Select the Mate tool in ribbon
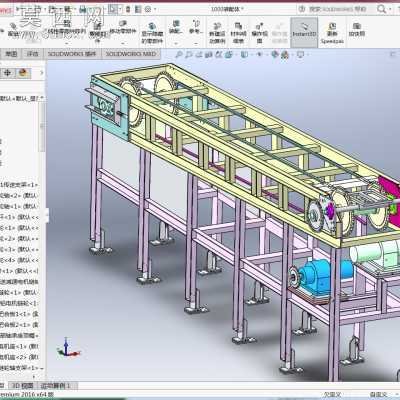The image size is (400, 400). (x=13, y=29)
